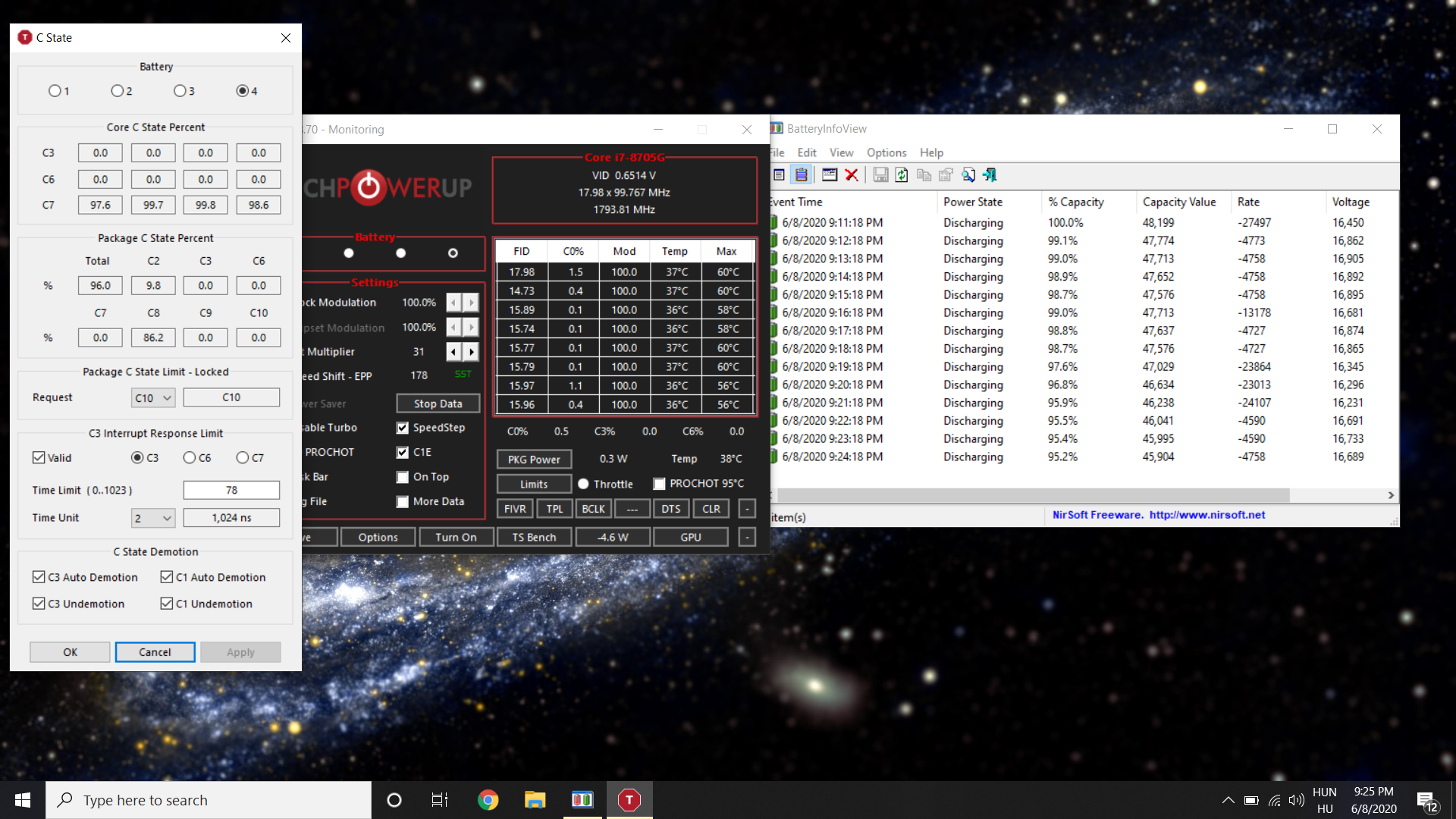Enable More Data checkbox in ThrottleStop
The image size is (1456, 819).
click(403, 502)
